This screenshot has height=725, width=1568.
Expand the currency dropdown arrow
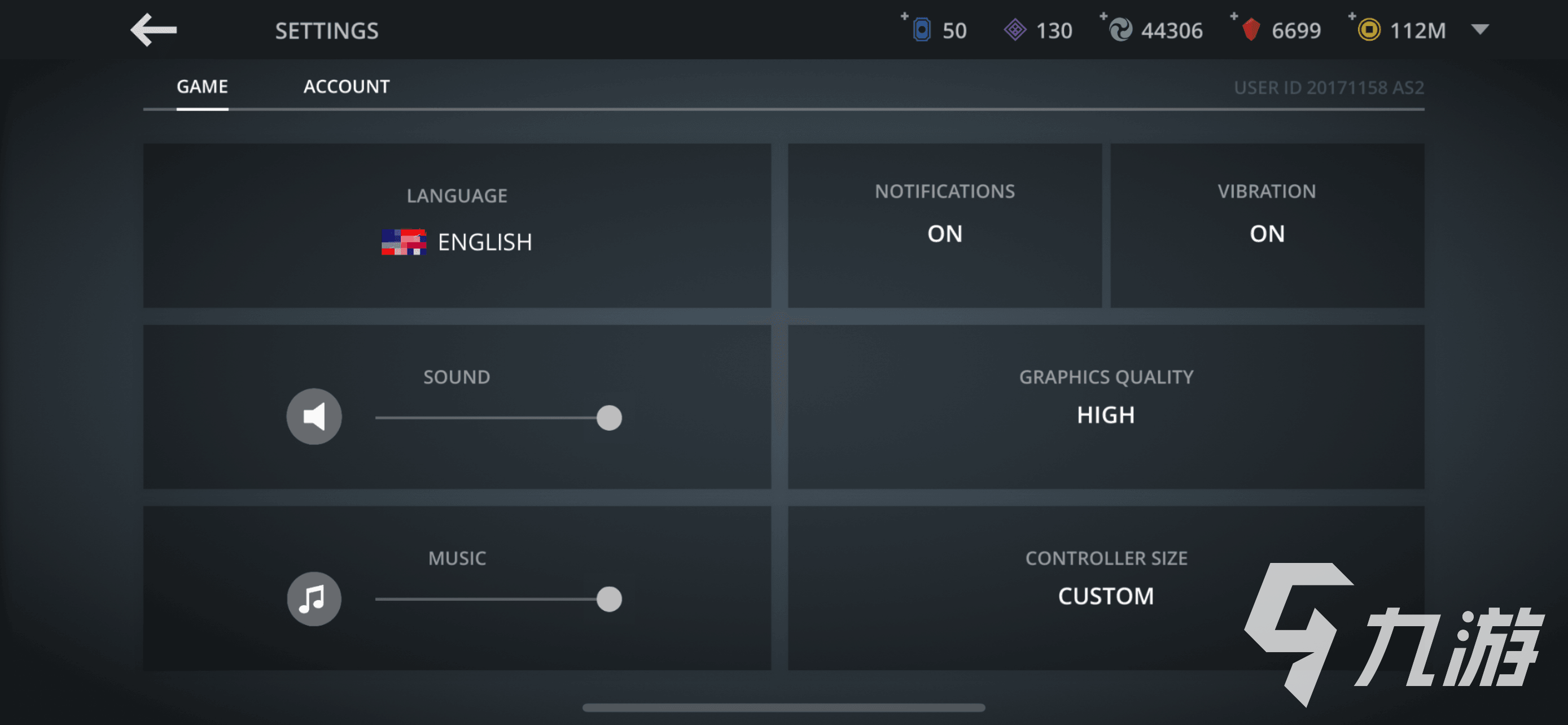pyautogui.click(x=1480, y=29)
